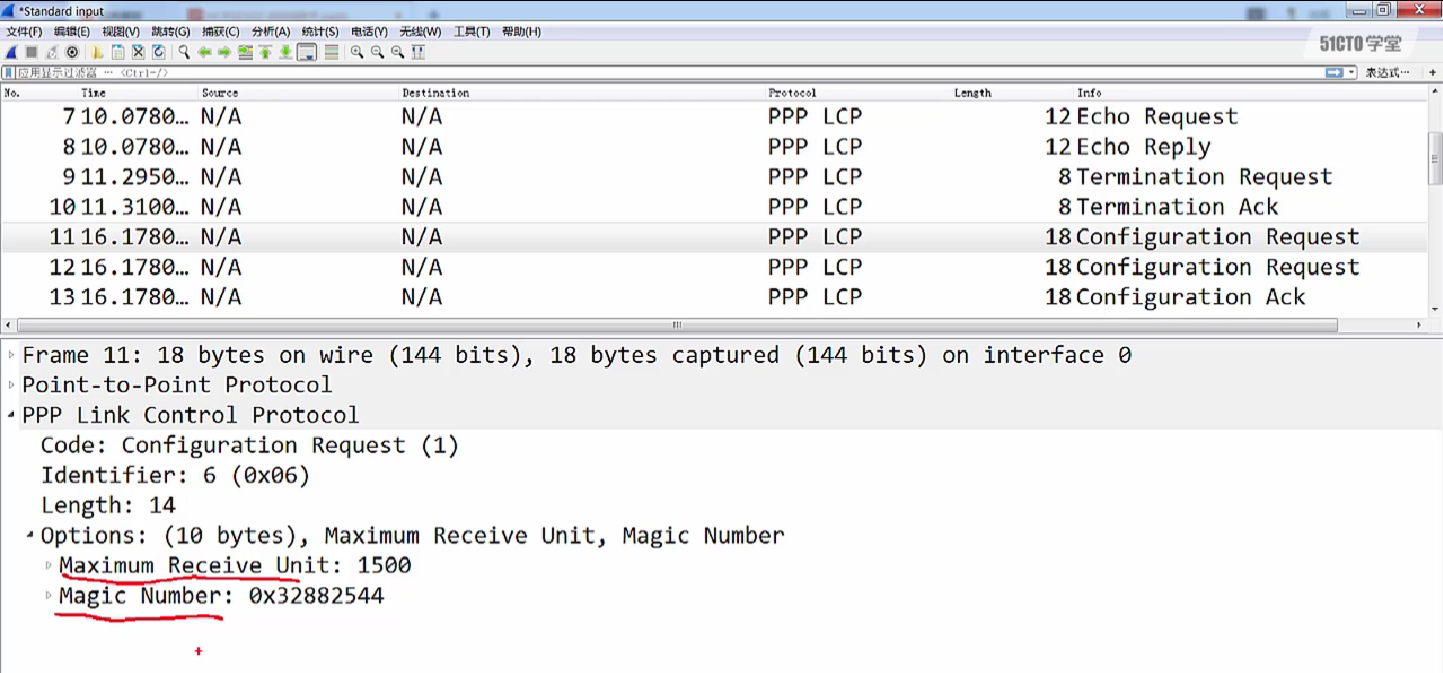
Task: Open the capture options dialog
Action: [x=72, y=52]
